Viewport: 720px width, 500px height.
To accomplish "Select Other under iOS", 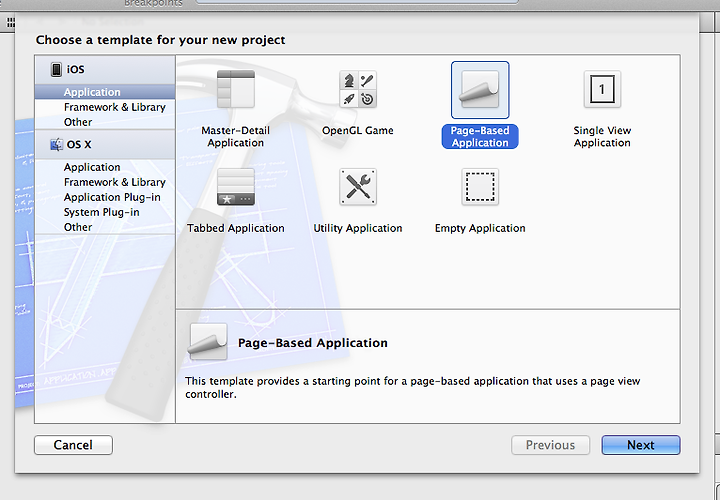I will click(105, 122).
